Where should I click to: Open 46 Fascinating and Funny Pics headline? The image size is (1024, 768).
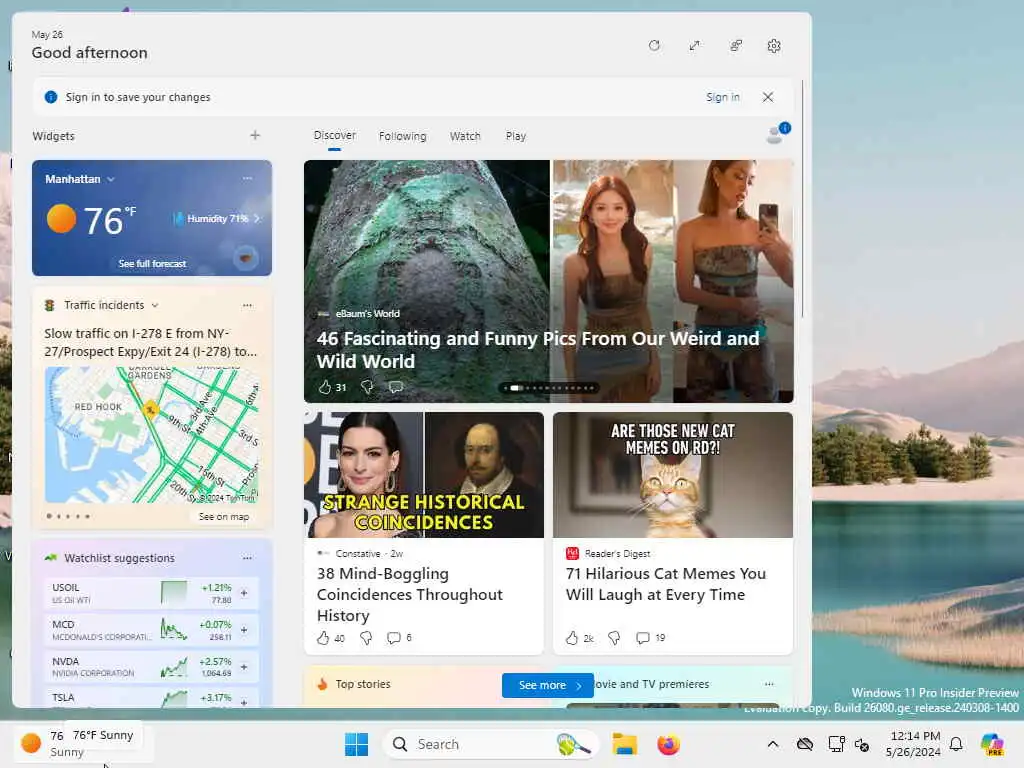pyautogui.click(x=537, y=349)
